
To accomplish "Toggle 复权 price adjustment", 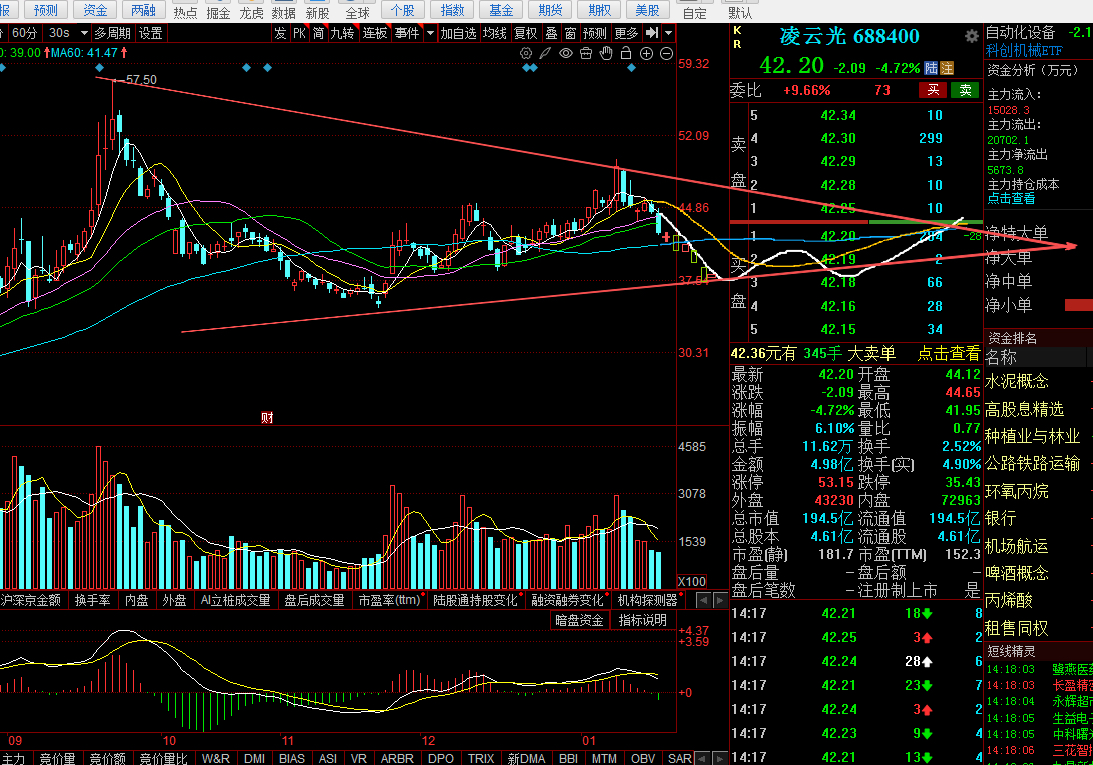I will pyautogui.click(x=526, y=33).
